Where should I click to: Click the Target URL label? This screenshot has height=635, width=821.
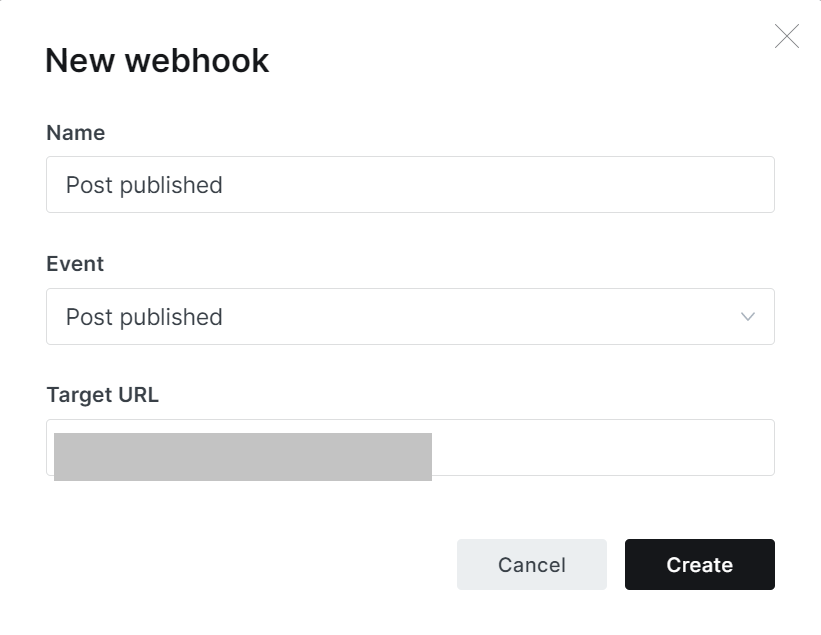102,395
